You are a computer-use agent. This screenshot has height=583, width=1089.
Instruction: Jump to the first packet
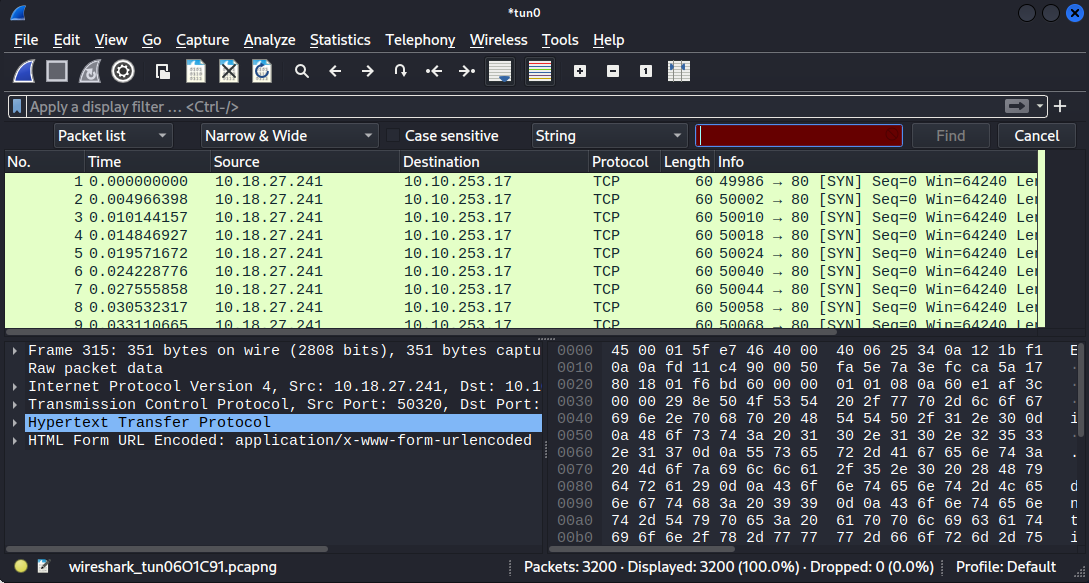(434, 71)
